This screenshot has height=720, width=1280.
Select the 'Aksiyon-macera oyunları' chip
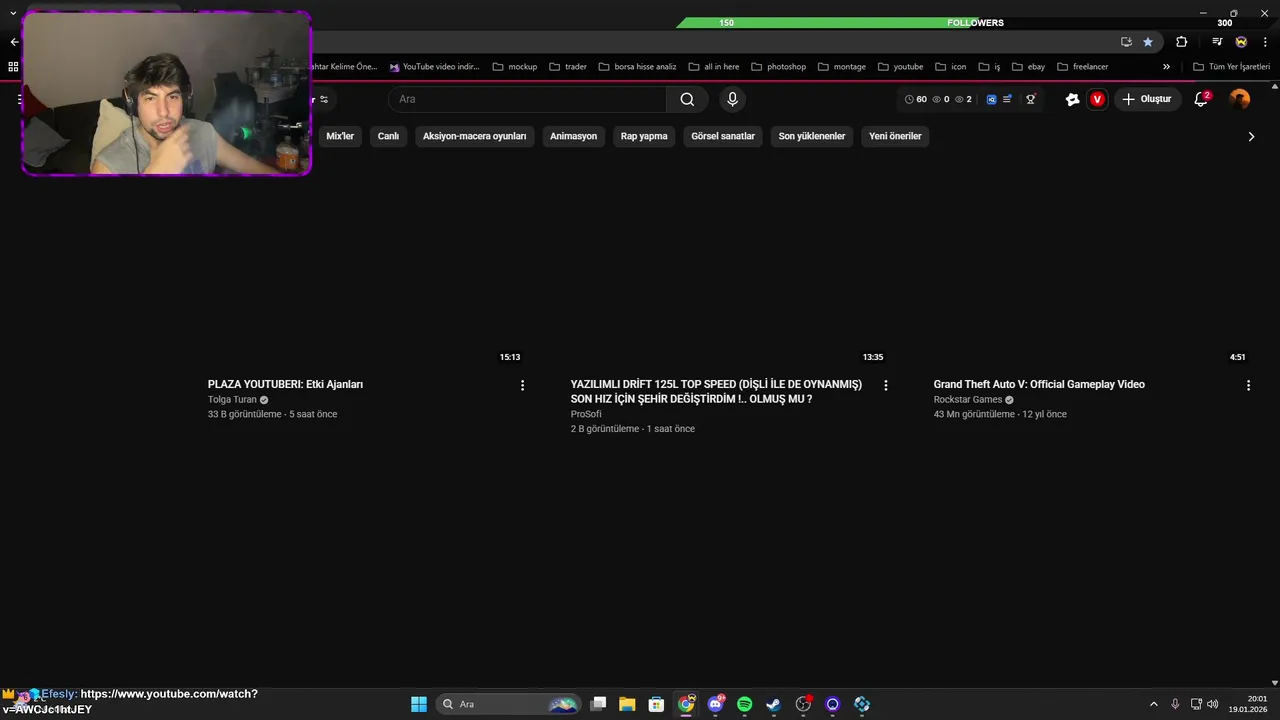474,136
